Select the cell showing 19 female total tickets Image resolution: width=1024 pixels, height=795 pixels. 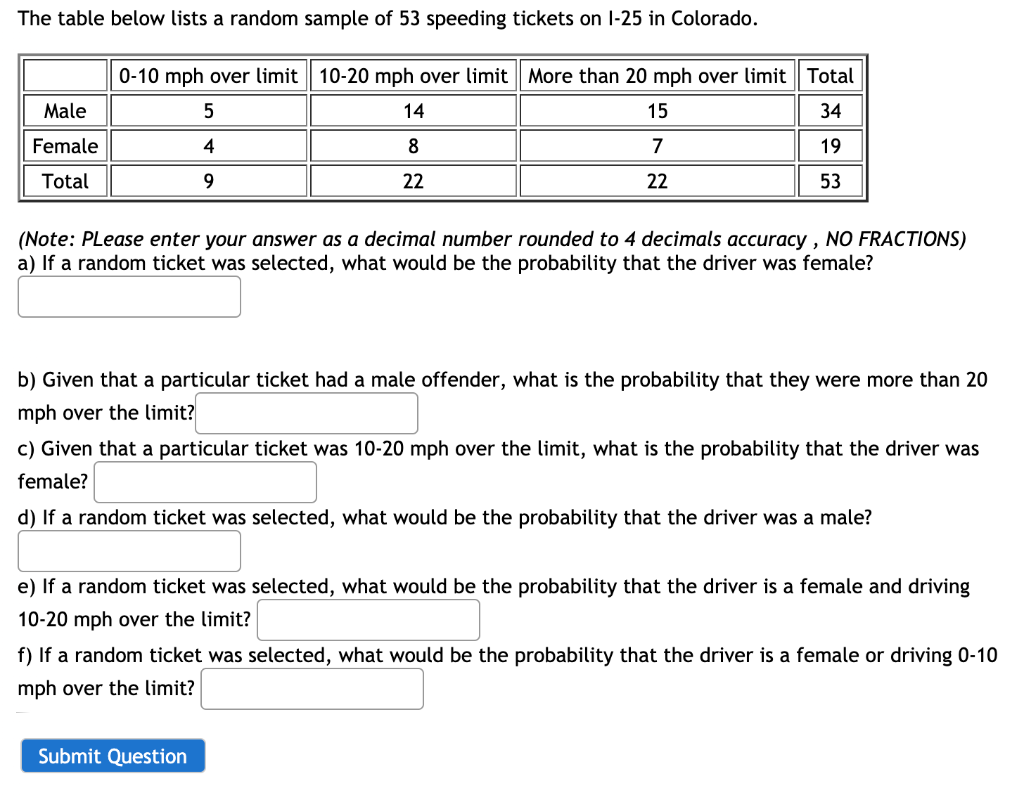[x=830, y=145]
